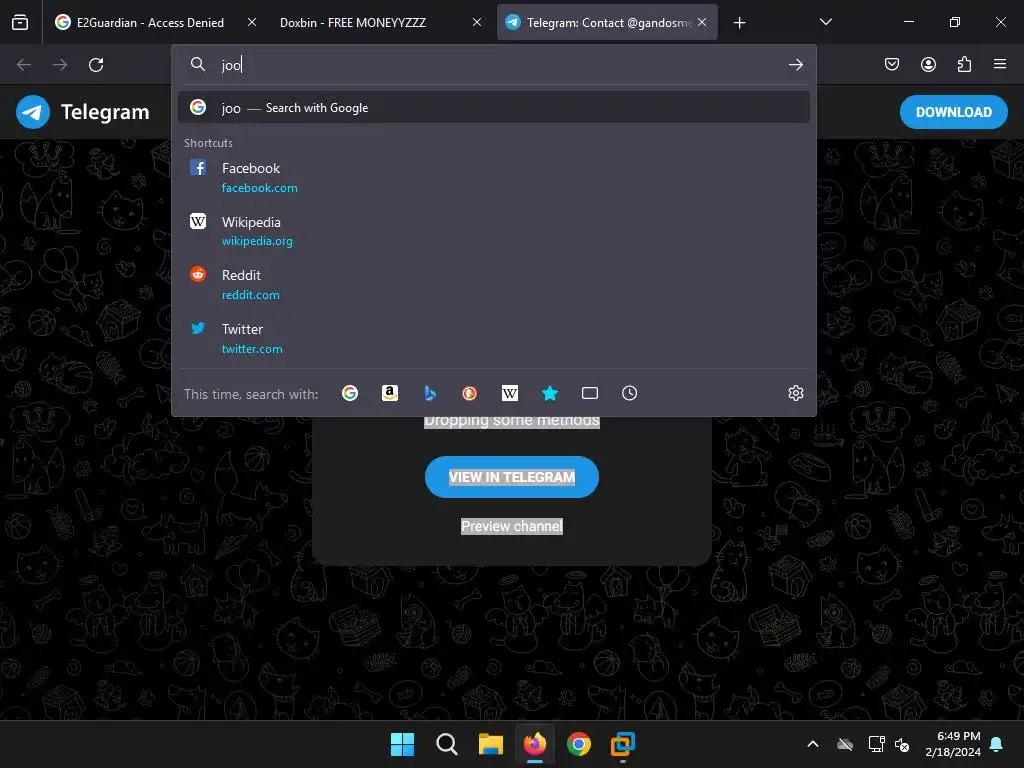The image size is (1024, 768).
Task: Open the Twitter shortcut
Action: pos(494,338)
